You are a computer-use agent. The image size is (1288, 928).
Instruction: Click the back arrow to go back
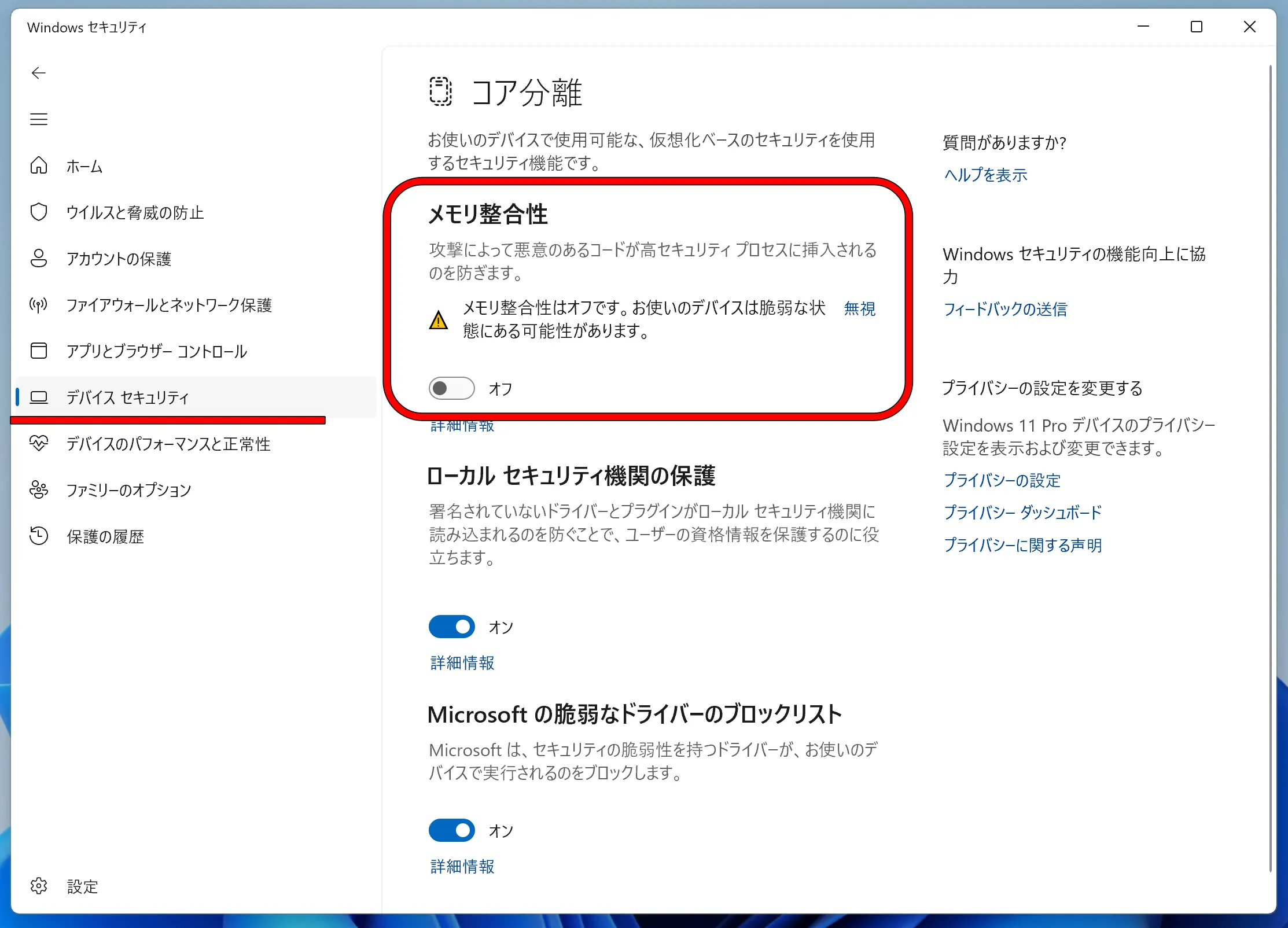(38, 73)
